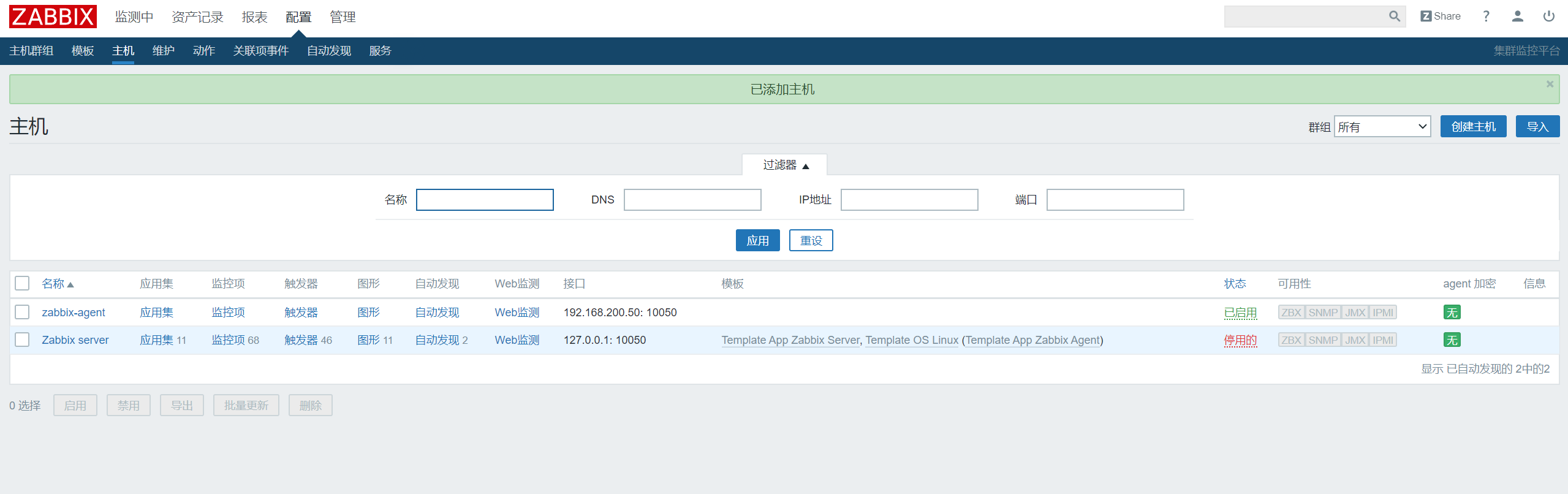Go to 主机群组 submenu
Screen dimensions: 1568x494
pyautogui.click(x=31, y=51)
